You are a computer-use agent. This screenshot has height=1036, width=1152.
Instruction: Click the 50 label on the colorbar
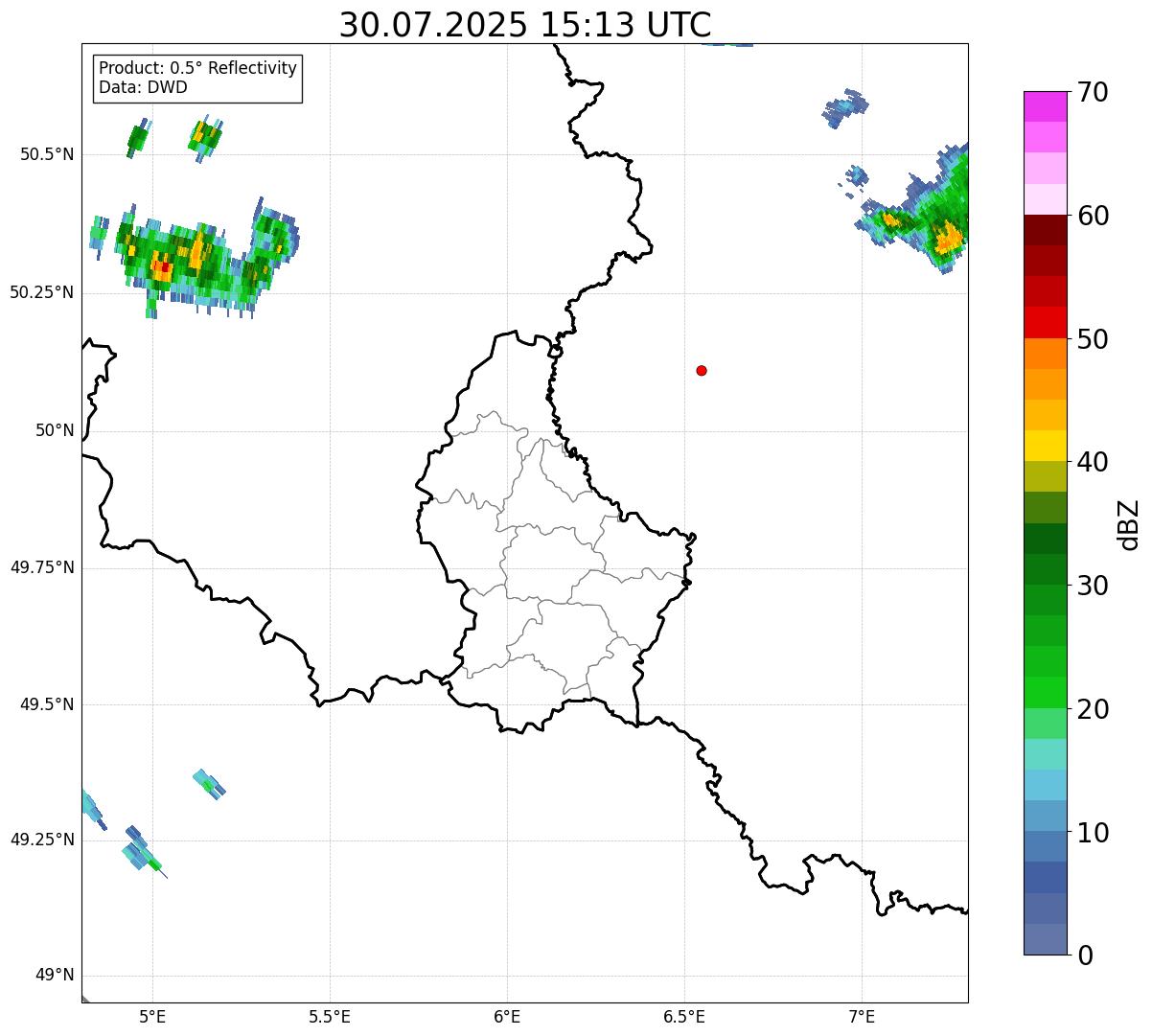pos(1093,339)
